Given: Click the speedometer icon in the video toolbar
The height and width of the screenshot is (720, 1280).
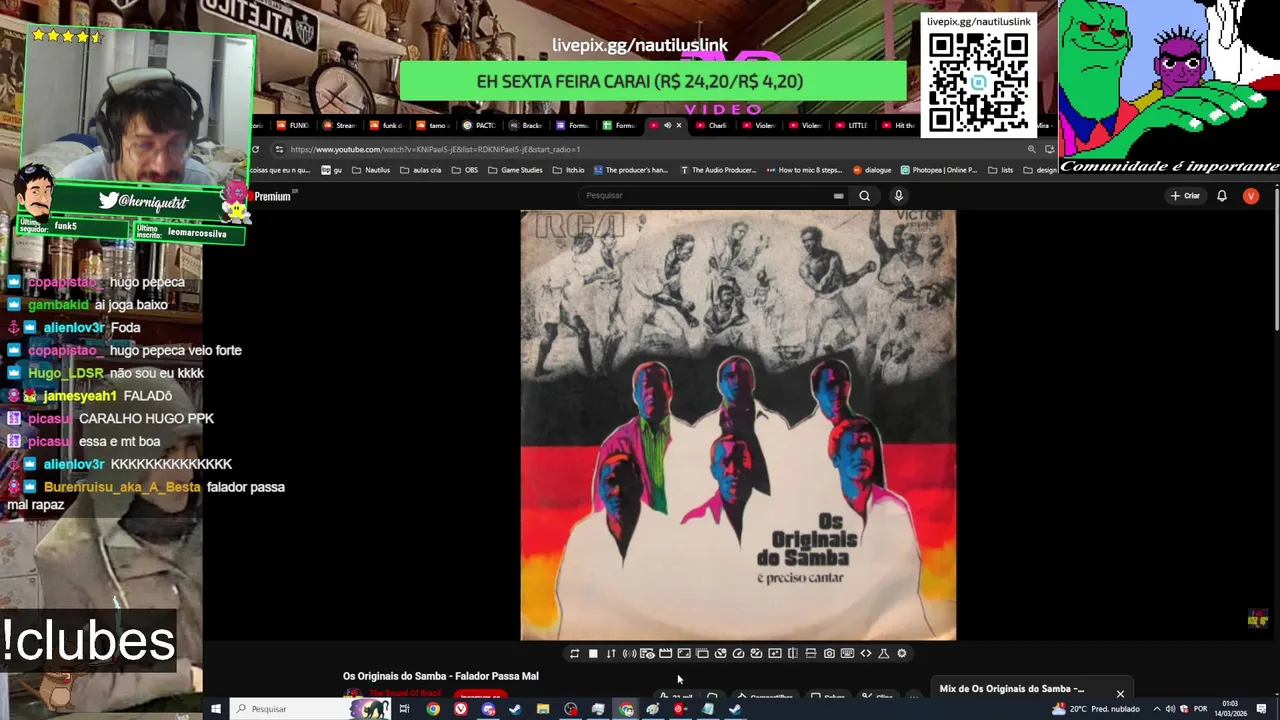Looking at the screenshot, I should tap(738, 653).
